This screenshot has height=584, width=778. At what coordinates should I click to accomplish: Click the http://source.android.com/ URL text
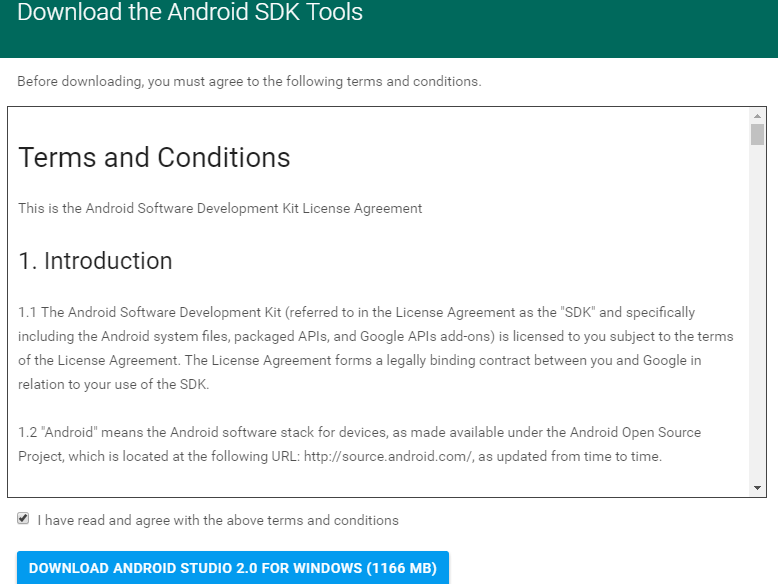coord(388,456)
